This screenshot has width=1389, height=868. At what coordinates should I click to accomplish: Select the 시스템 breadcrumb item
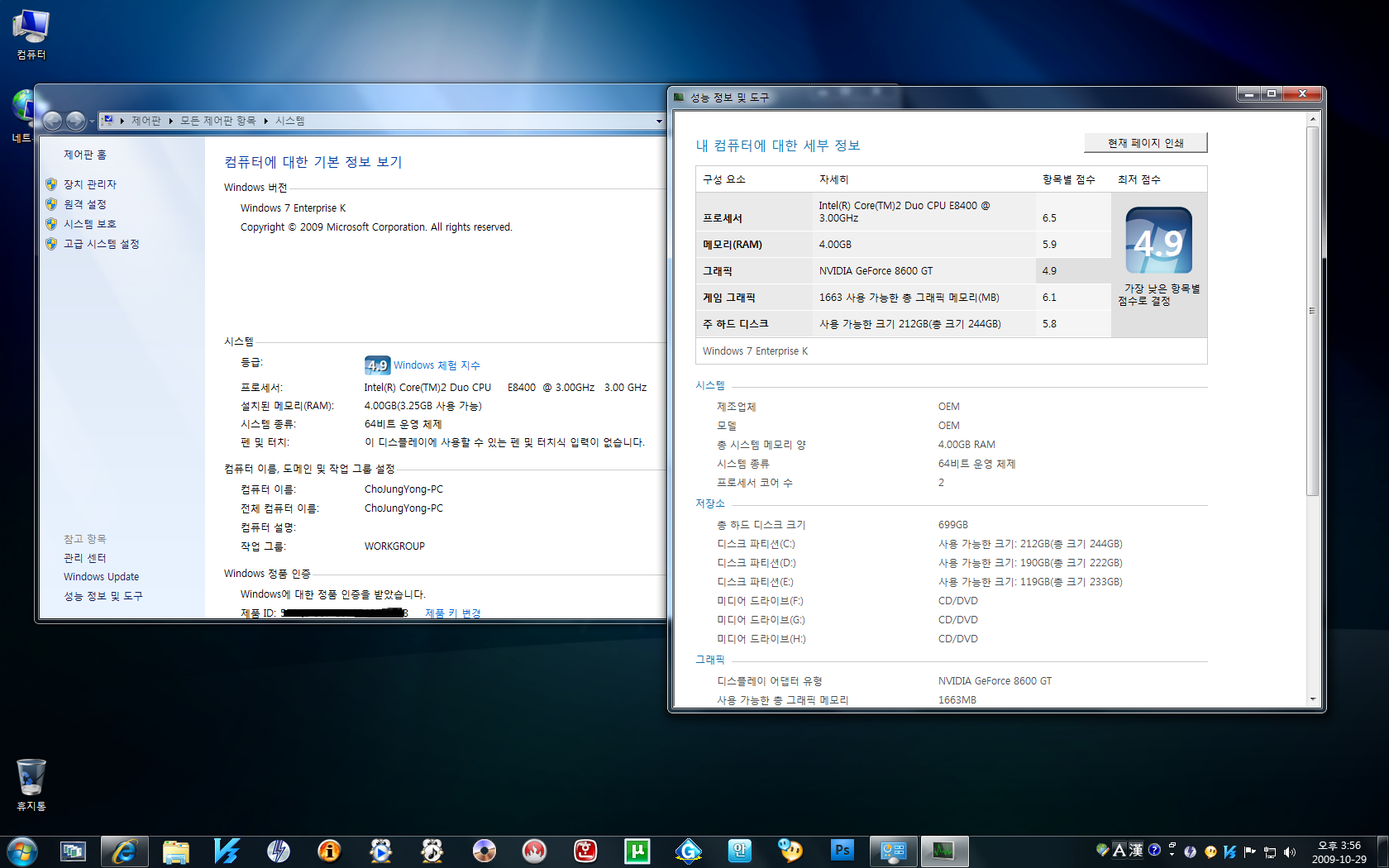tap(290, 121)
